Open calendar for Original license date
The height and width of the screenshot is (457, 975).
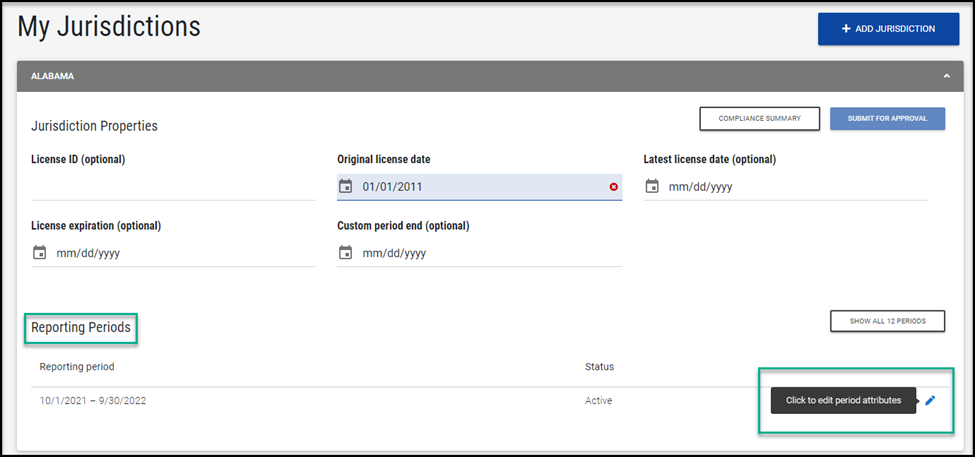[x=346, y=186]
